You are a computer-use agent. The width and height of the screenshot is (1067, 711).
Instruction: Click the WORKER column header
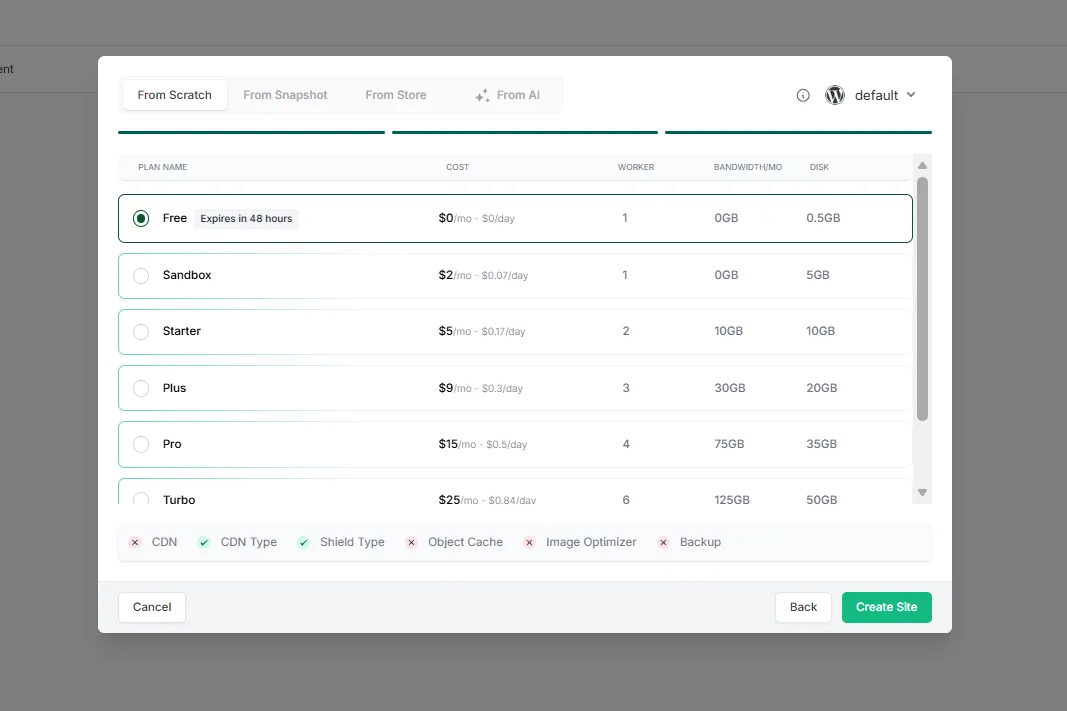click(x=636, y=167)
